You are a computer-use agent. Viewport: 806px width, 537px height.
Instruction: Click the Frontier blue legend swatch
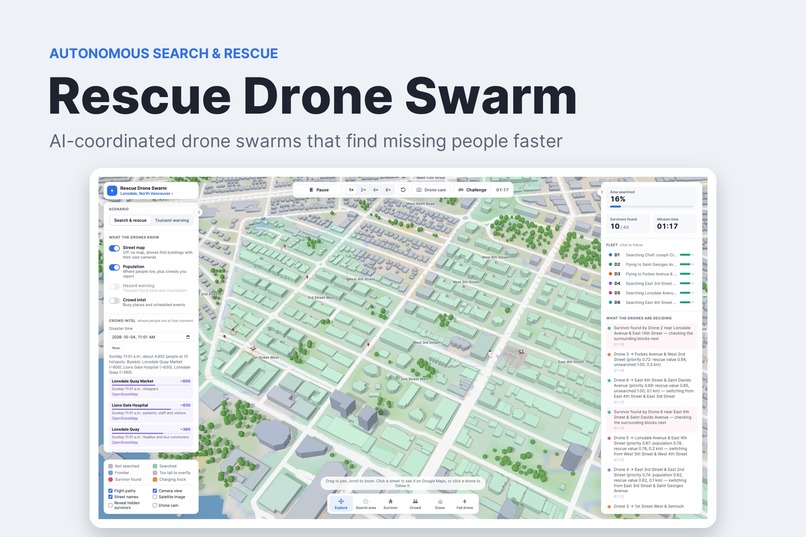[111, 473]
